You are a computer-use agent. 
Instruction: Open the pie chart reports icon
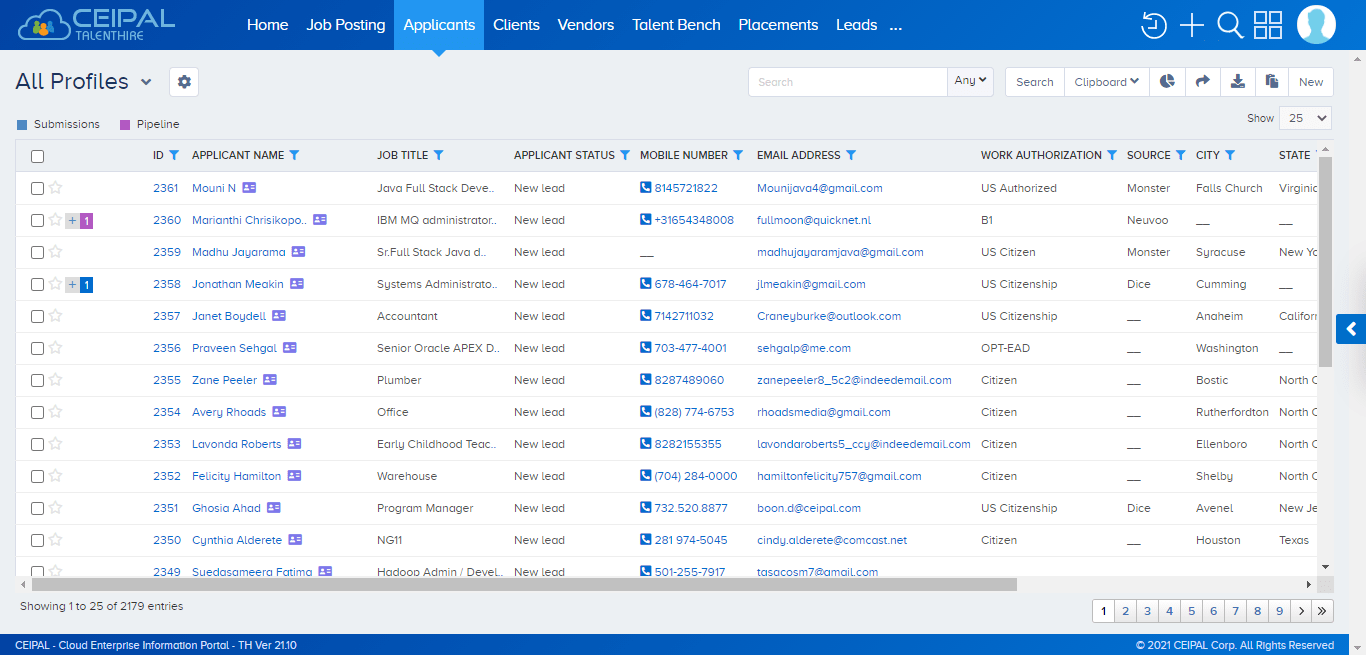point(1166,81)
